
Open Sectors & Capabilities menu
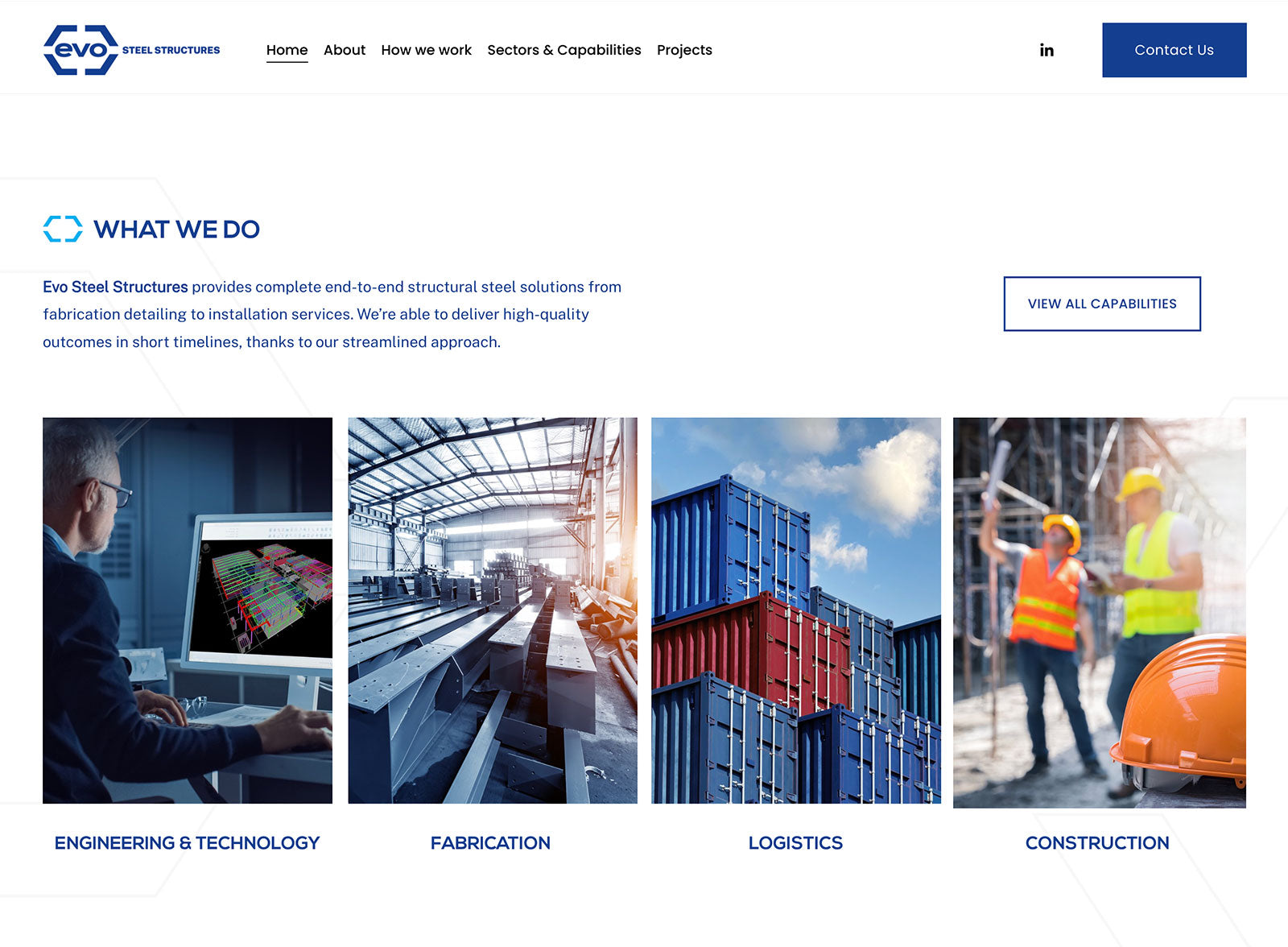click(x=563, y=50)
